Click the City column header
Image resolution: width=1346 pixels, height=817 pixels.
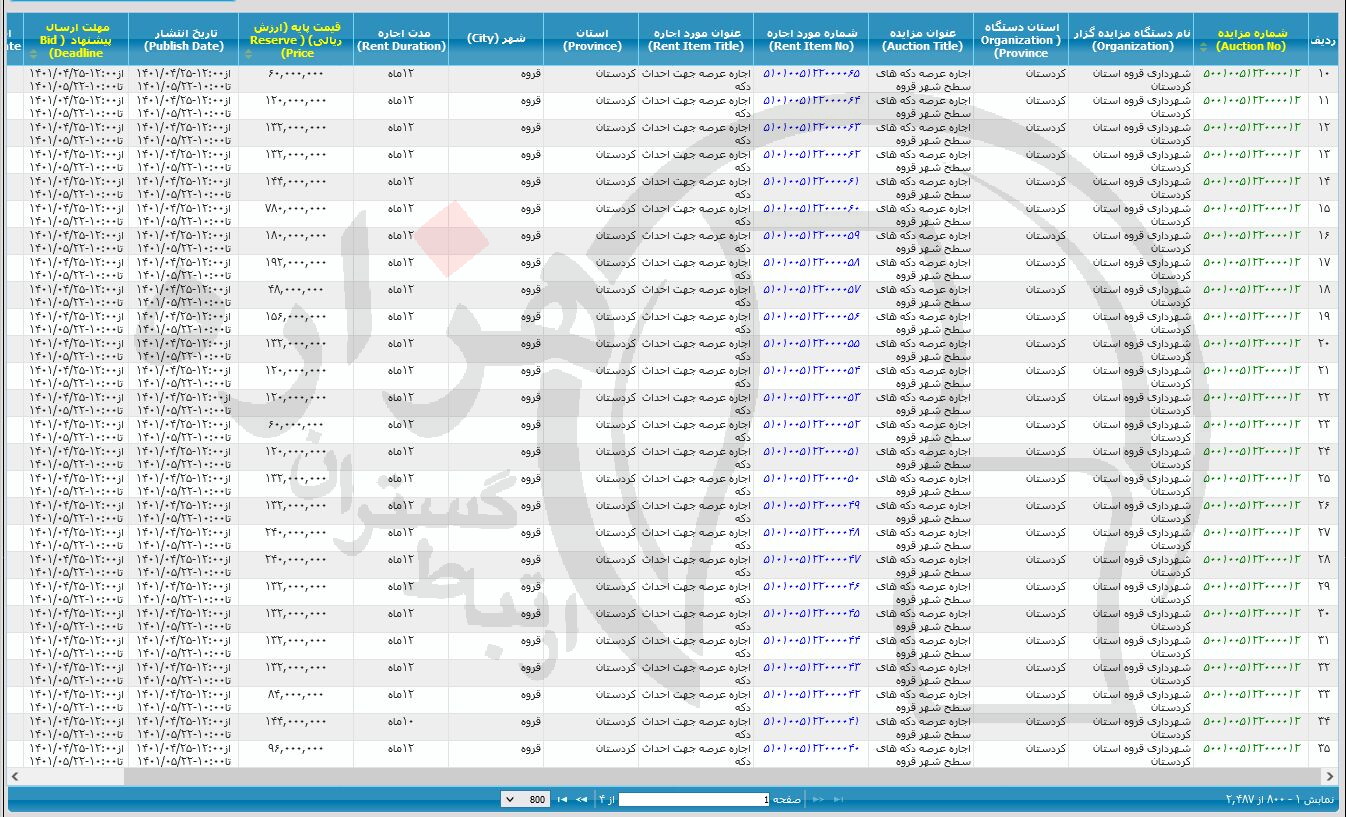(496, 39)
